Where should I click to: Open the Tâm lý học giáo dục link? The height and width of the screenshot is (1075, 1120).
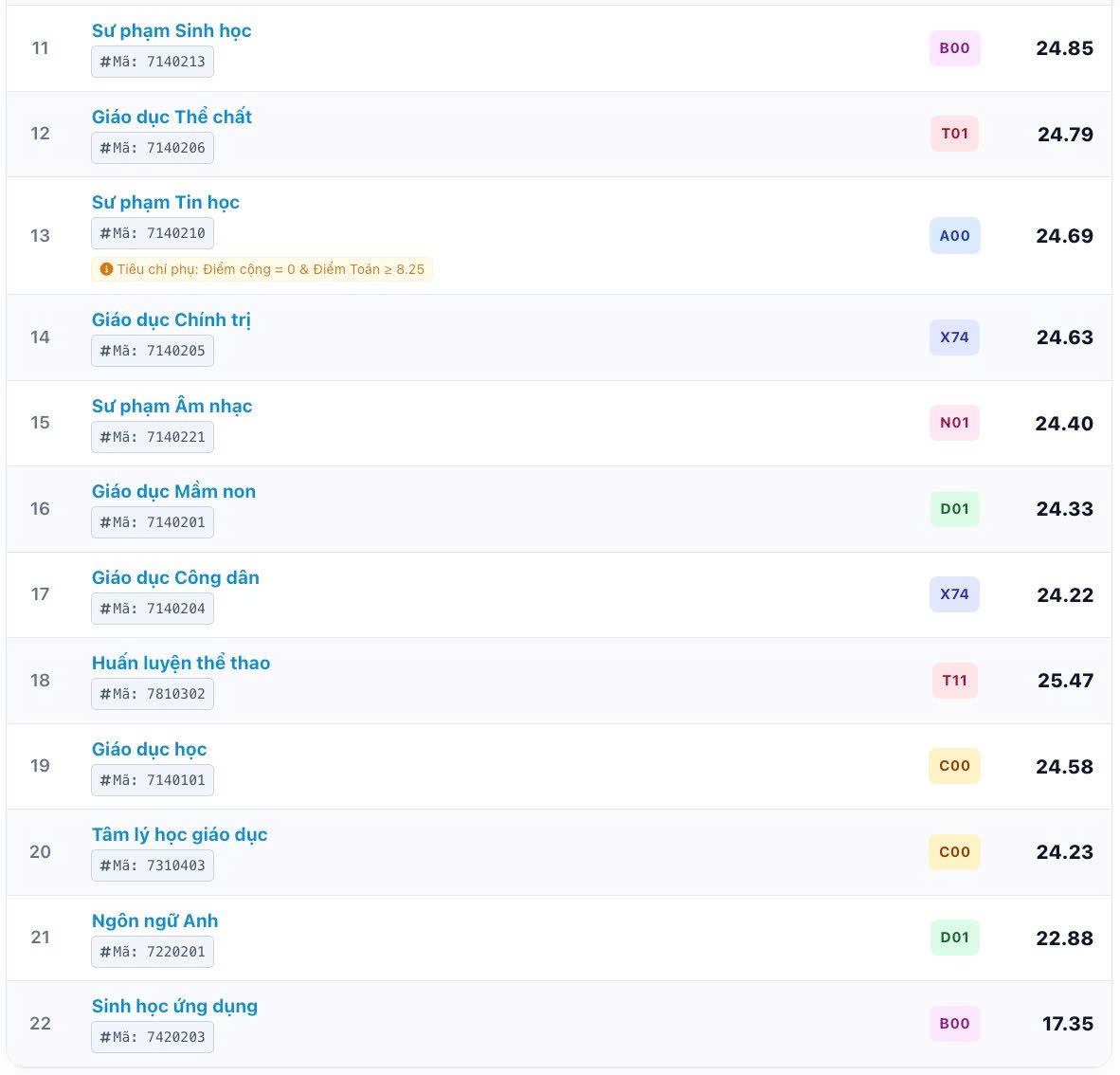(179, 835)
